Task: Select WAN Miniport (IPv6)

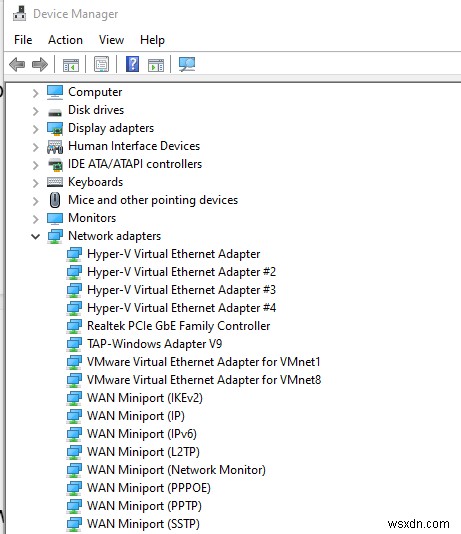Action: click(x=142, y=434)
